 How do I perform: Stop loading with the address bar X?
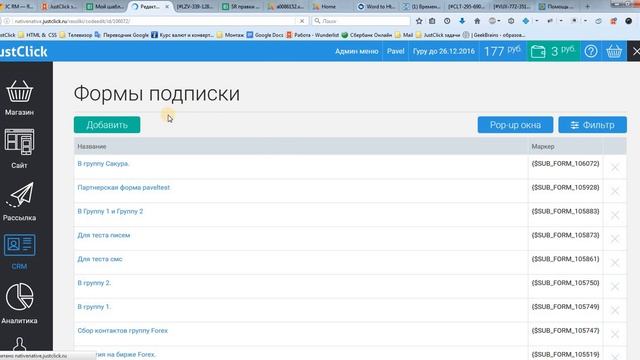[x=302, y=21]
